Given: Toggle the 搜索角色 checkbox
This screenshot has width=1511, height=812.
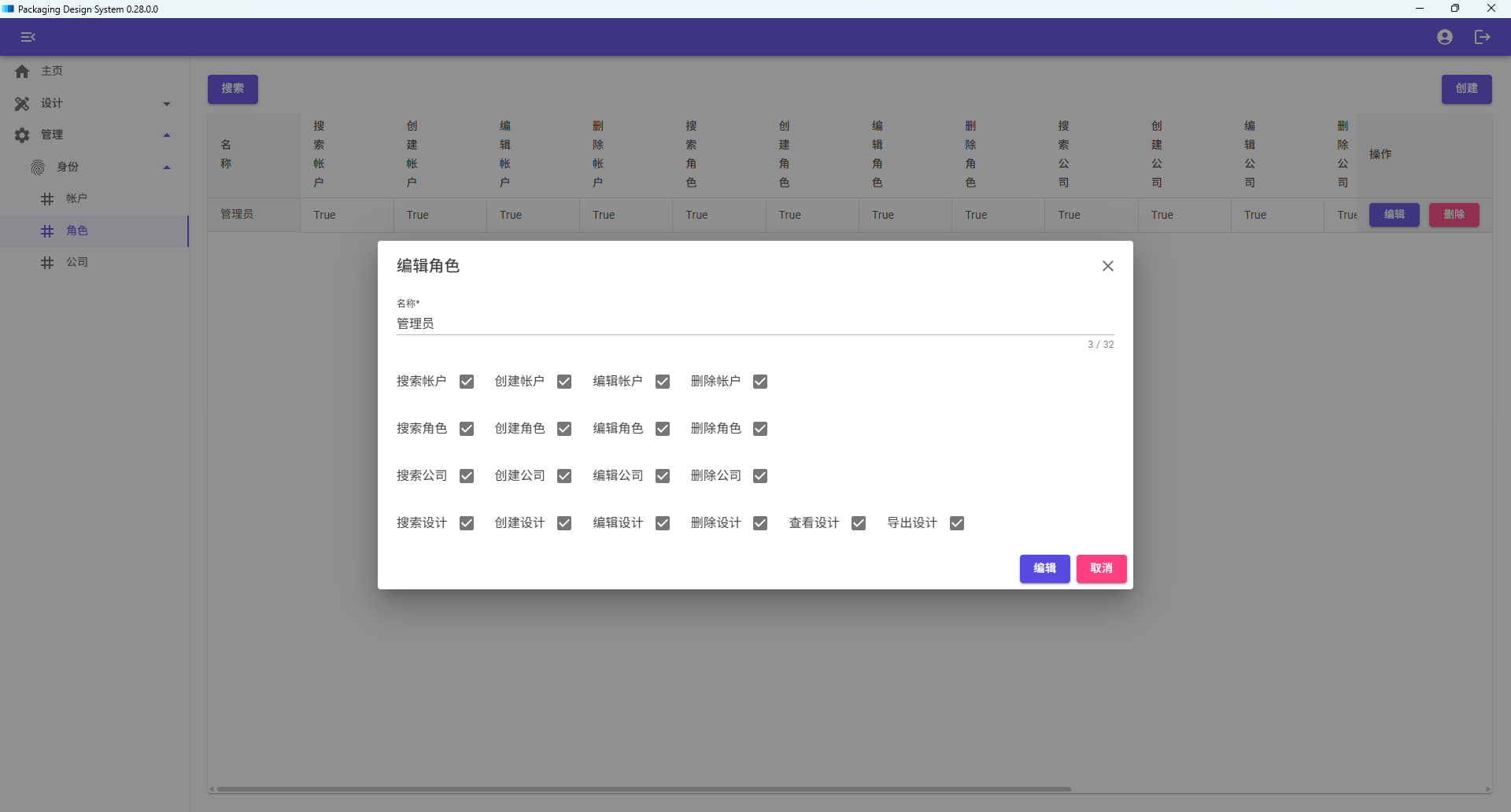Looking at the screenshot, I should [467, 429].
